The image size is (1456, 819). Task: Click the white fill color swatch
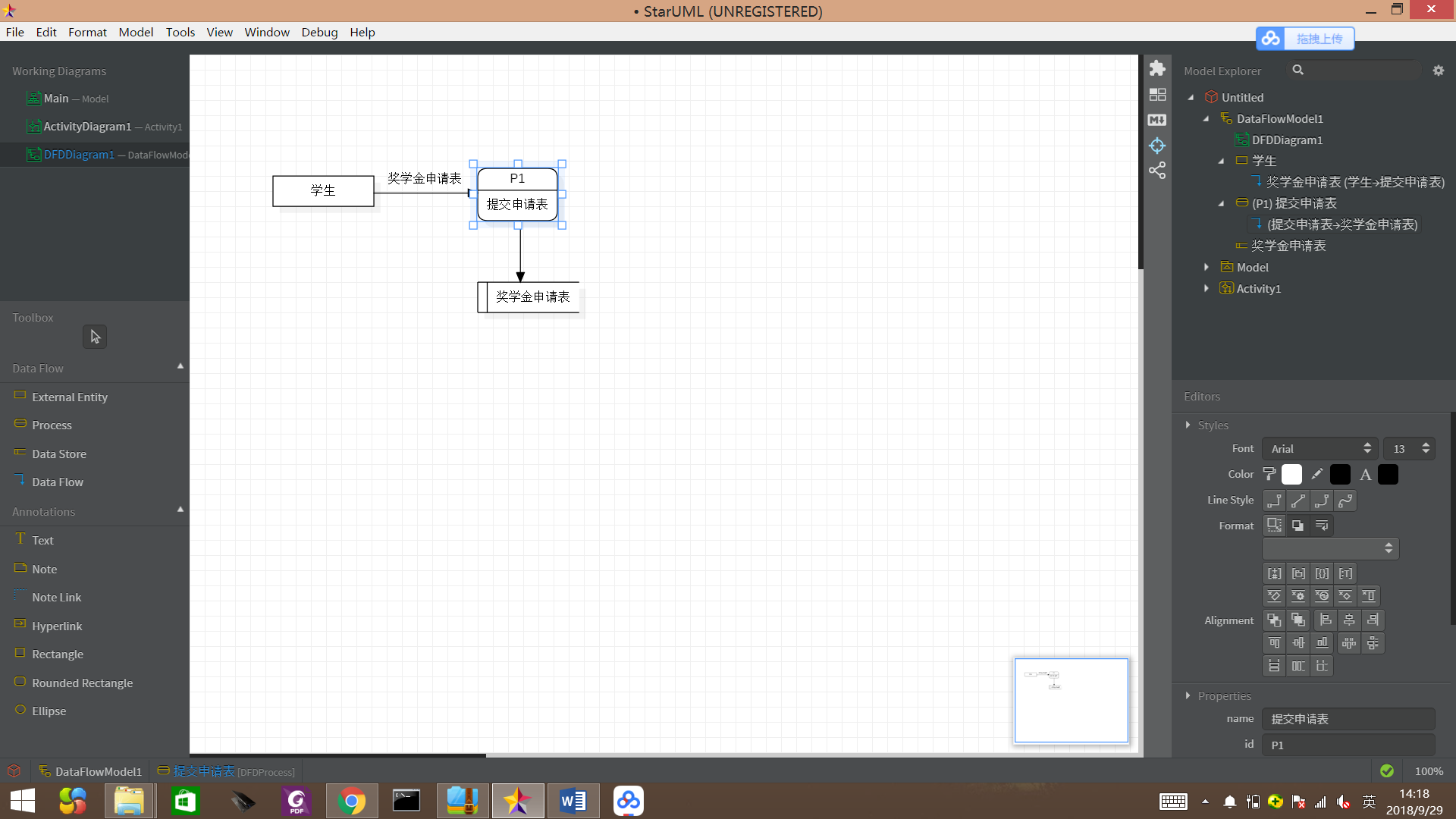(1291, 475)
